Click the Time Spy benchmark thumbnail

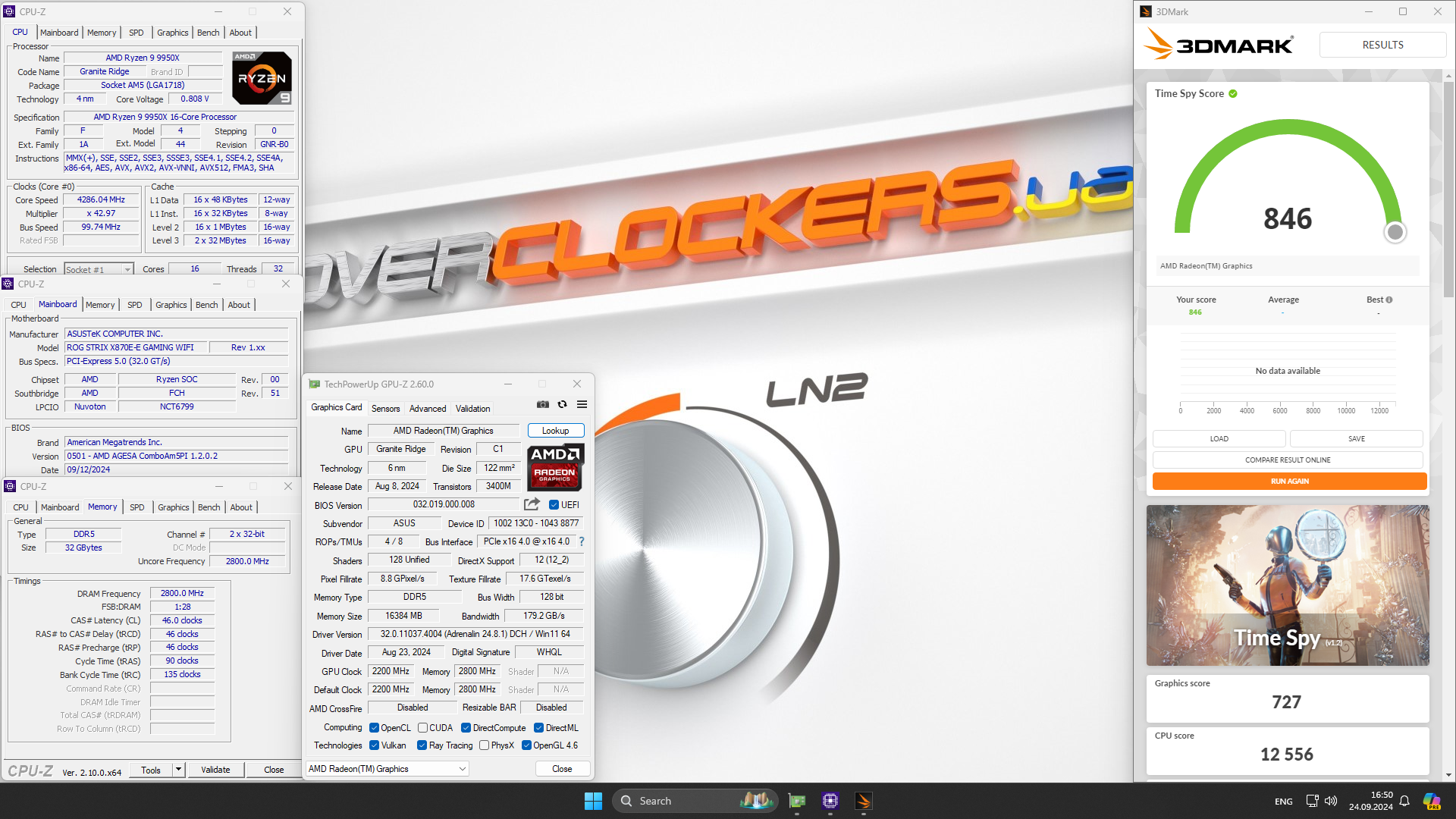1287,585
